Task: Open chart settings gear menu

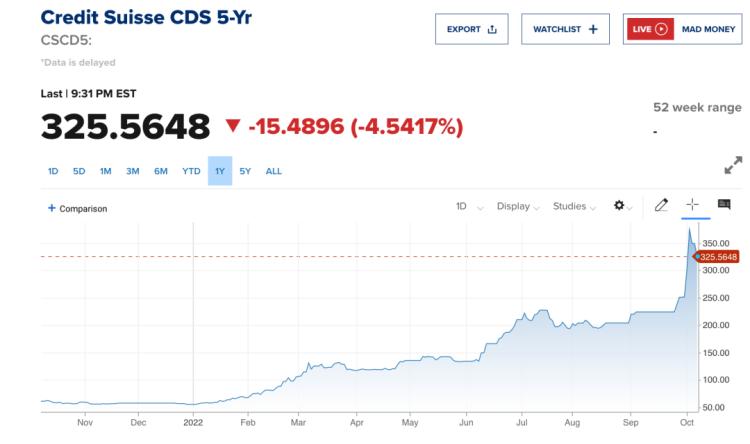Action: point(619,206)
